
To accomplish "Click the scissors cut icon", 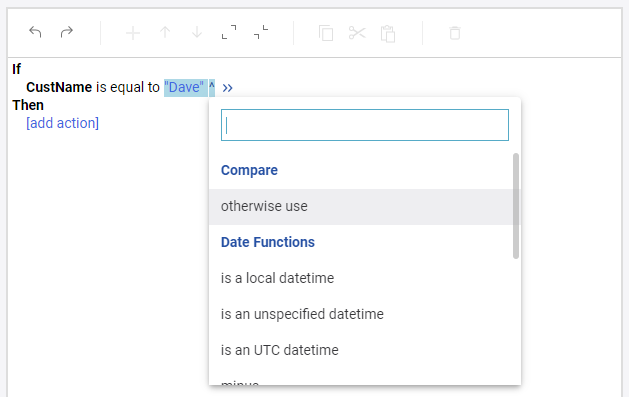I will [357, 32].
